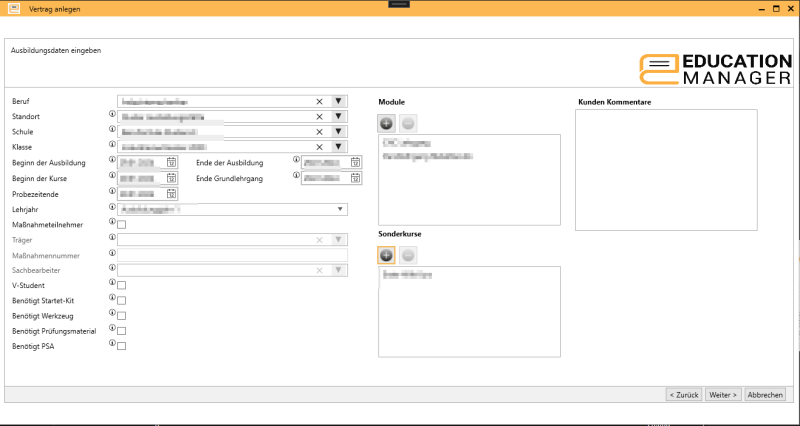Image resolution: width=800 pixels, height=426 pixels.
Task: Go back using the < Zurück button
Action: [683, 395]
